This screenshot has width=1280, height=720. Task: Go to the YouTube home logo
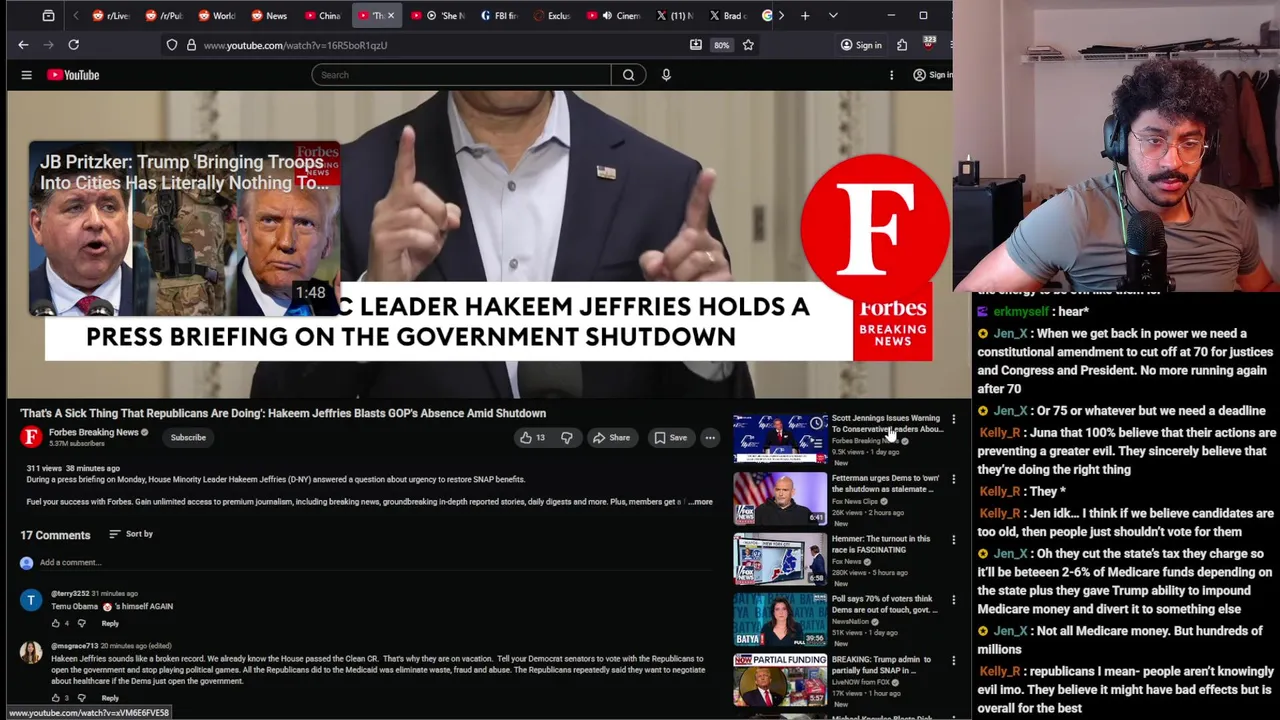pos(73,75)
